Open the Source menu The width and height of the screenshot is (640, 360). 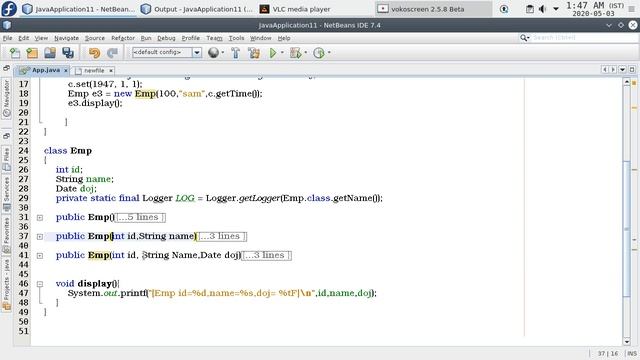pyautogui.click(x=95, y=38)
